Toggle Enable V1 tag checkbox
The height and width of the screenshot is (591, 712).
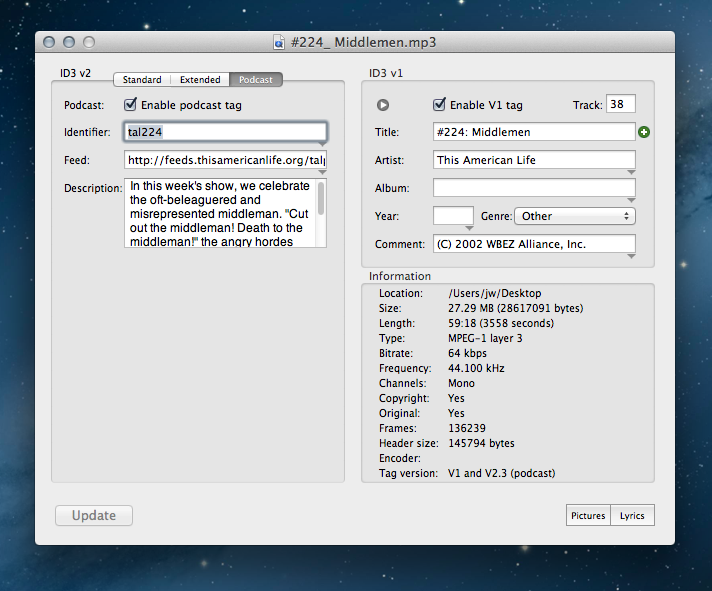coord(439,104)
